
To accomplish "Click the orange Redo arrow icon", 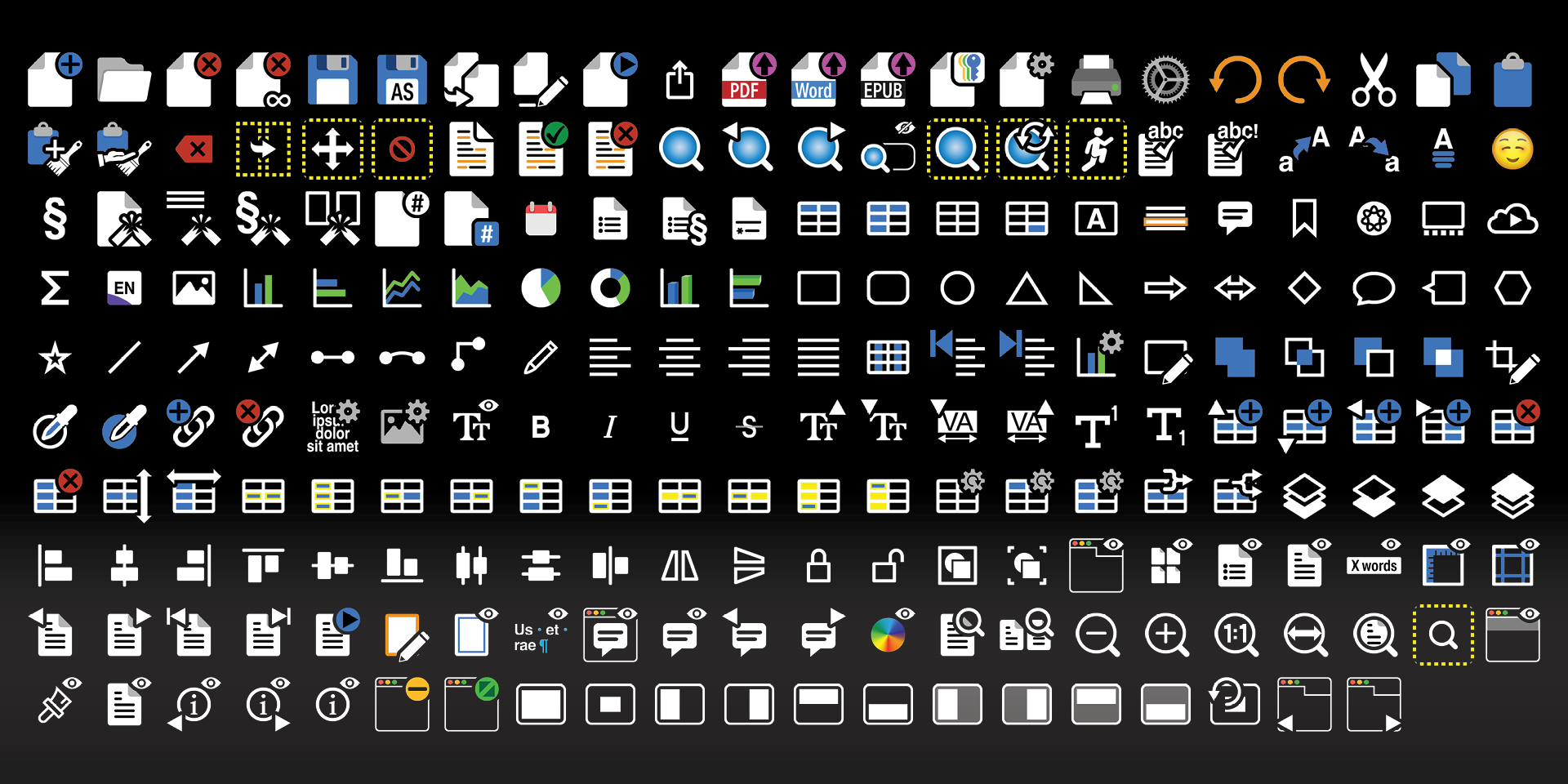I will 1304,80.
